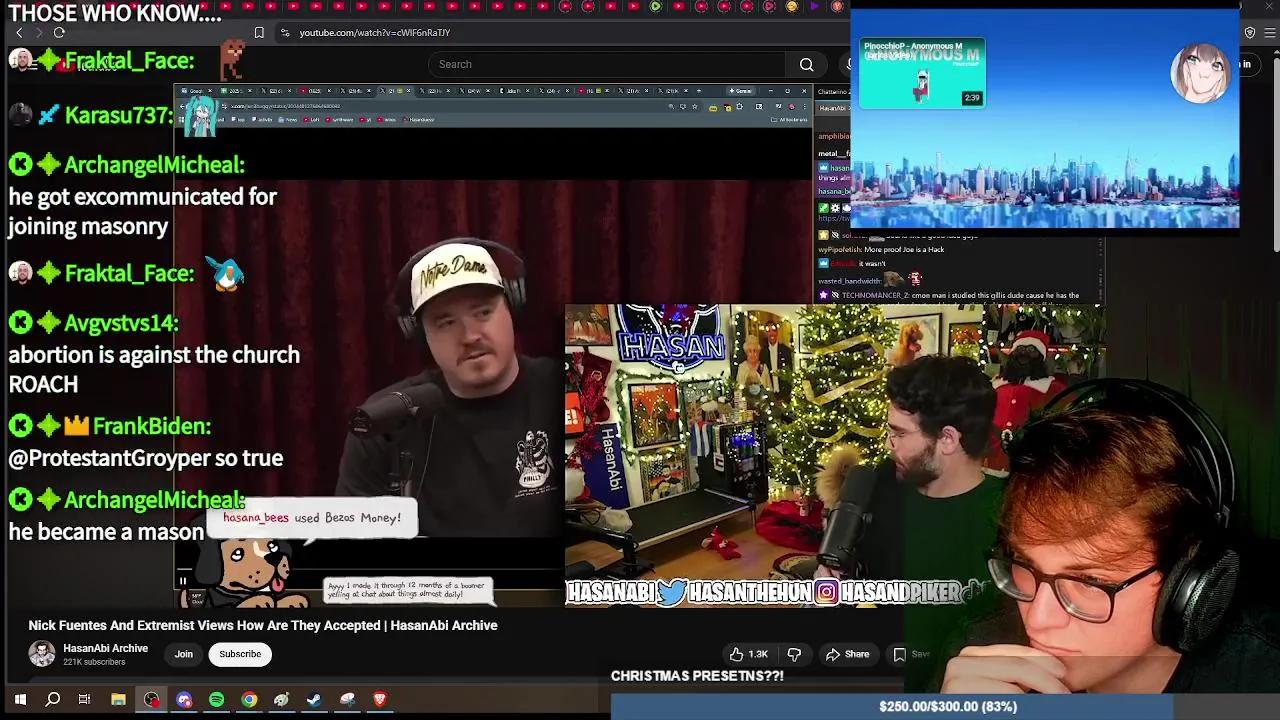Share the HasanAbi Archive video
Viewport: 1280px width, 720px height.
point(847,654)
